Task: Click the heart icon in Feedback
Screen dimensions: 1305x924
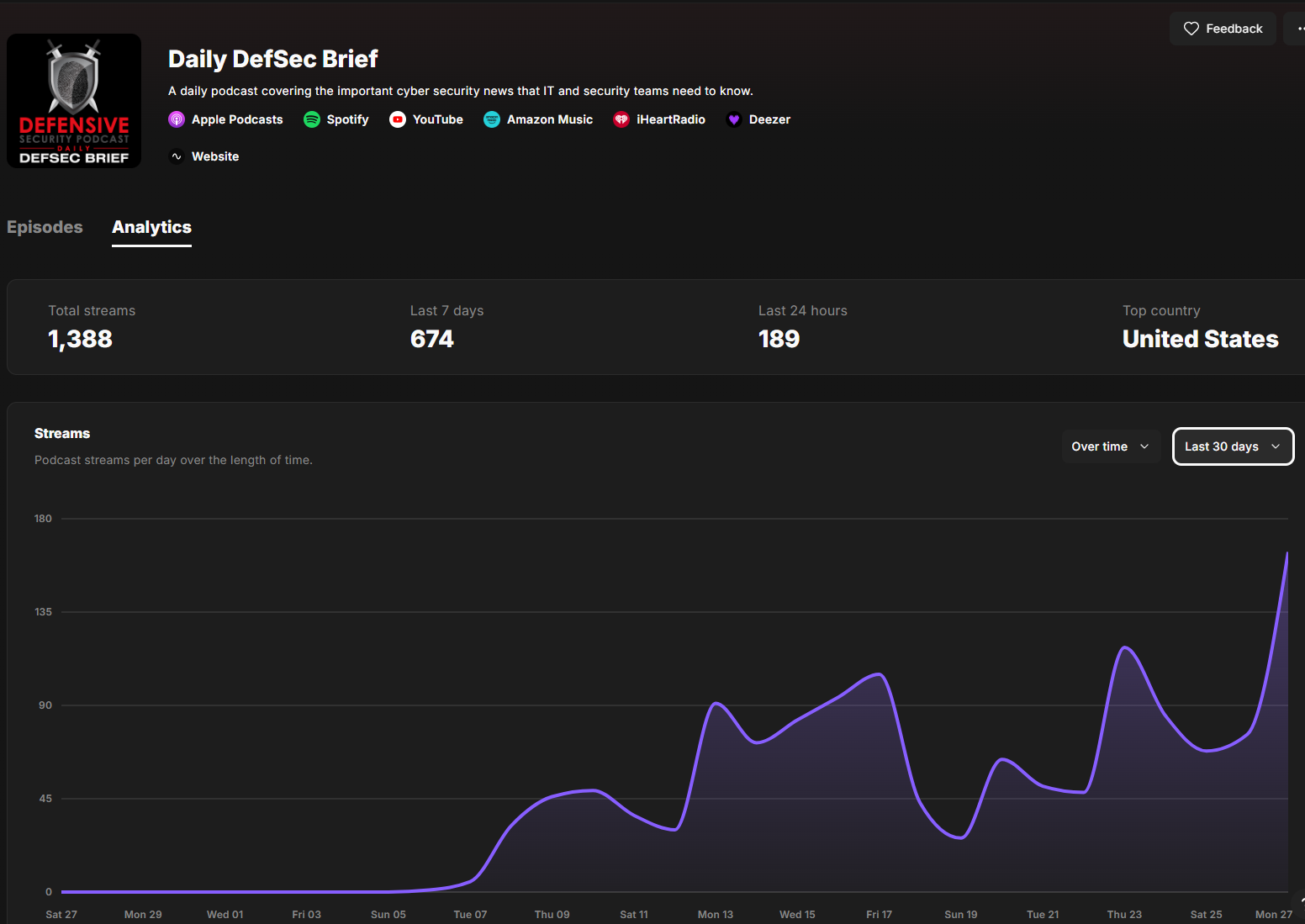Action: (x=1191, y=29)
